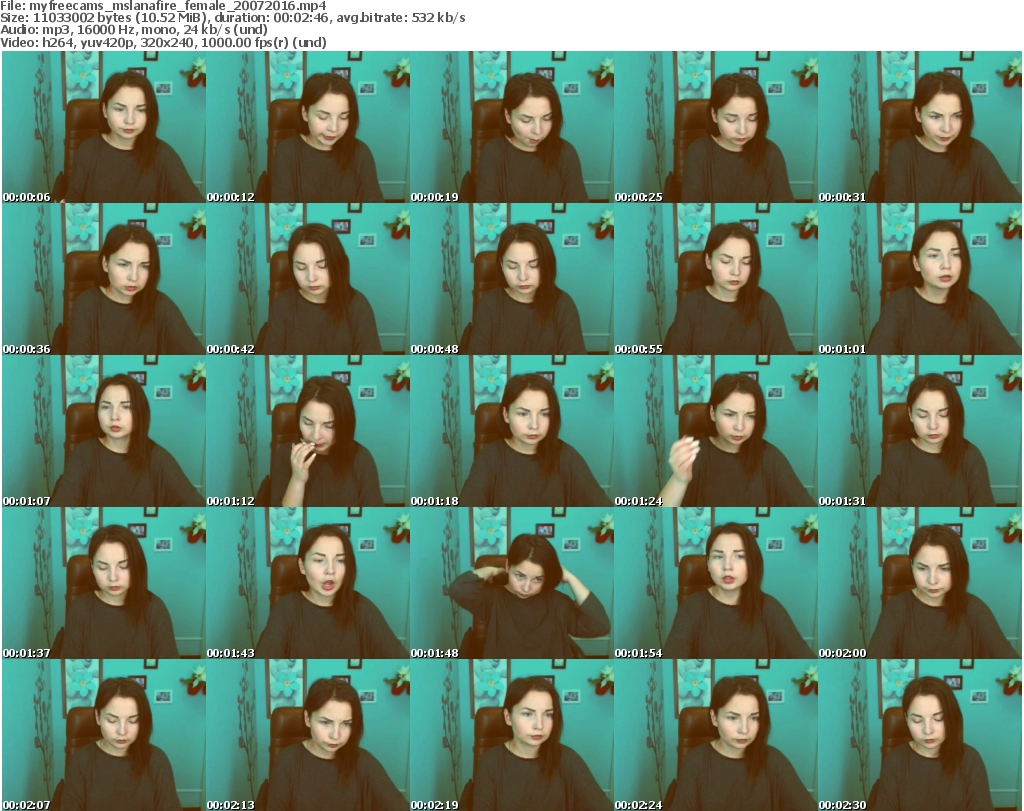
Task: Click the file name header line
Action: tap(163, 6)
